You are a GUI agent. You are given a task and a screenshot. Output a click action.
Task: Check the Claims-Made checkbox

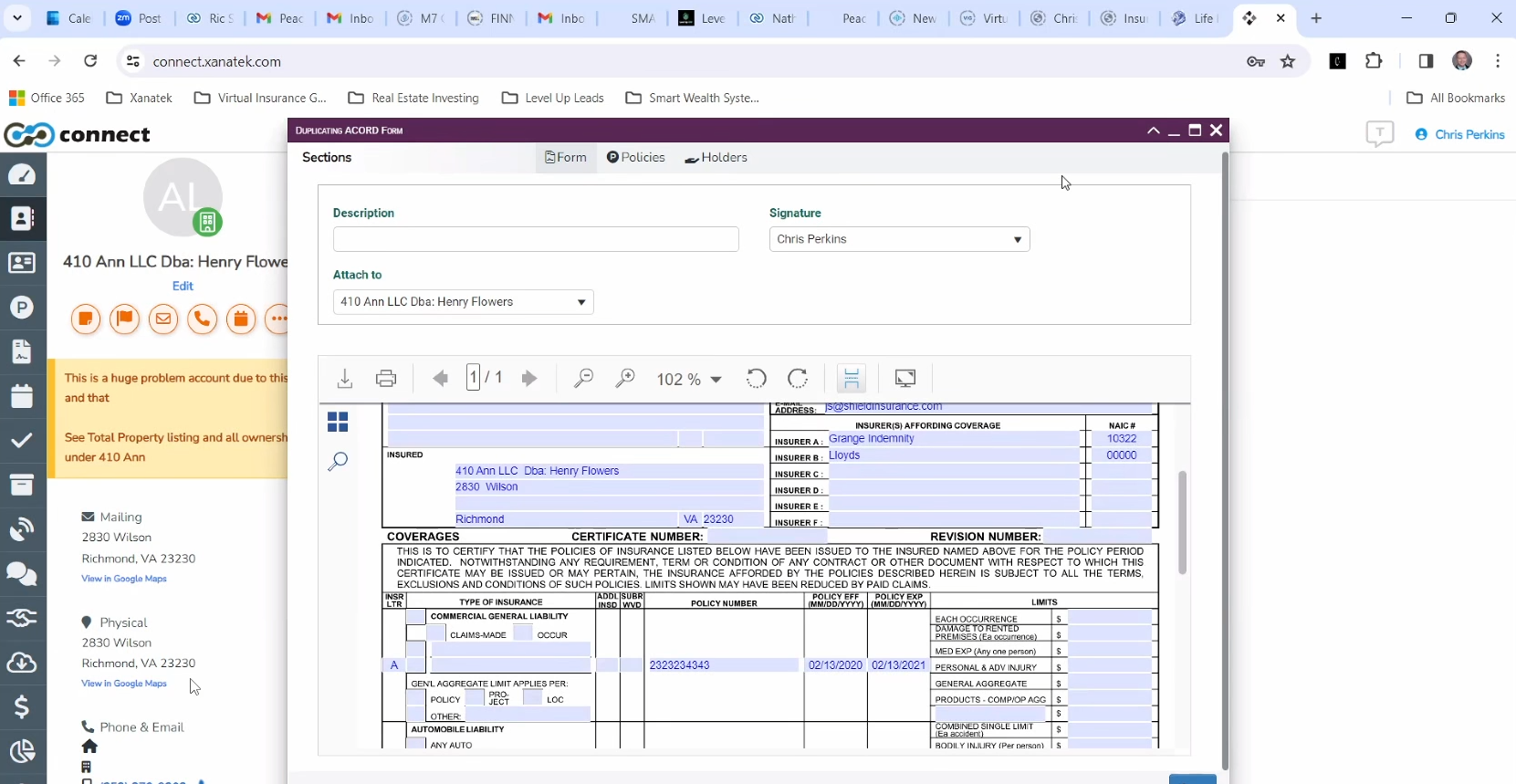point(437,633)
